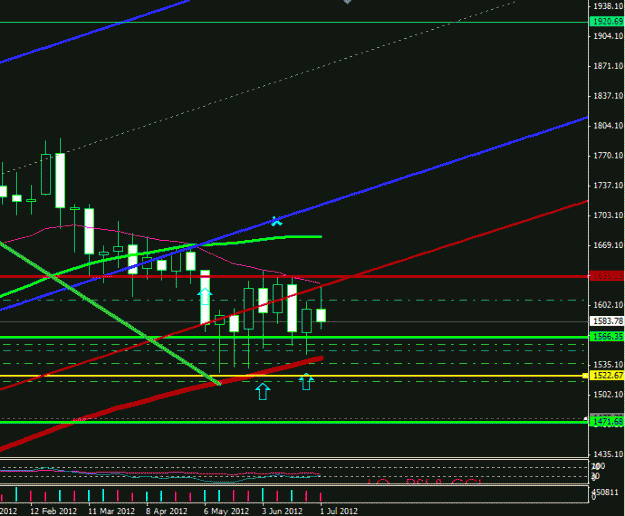Viewport: 625px width, 516px height.
Task: Select the cyan cross marker on the blue trendline
Action: click(x=276, y=221)
